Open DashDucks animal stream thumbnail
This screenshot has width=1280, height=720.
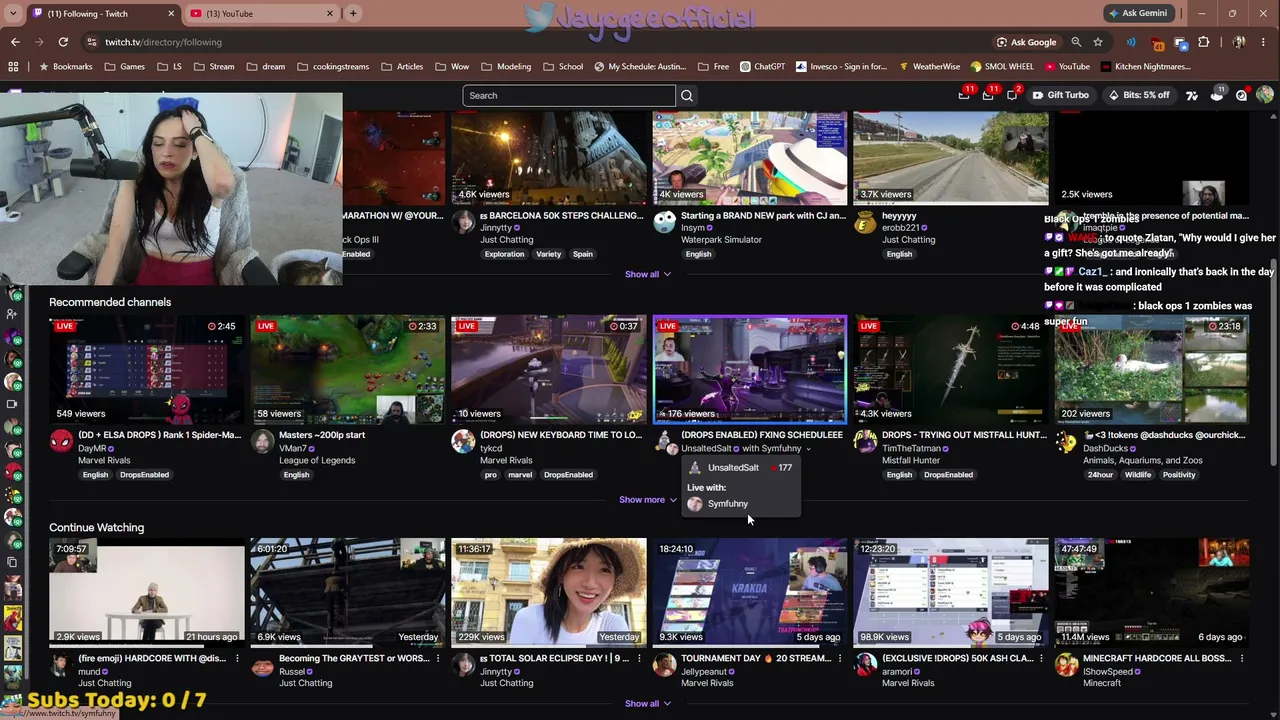(x=1152, y=370)
